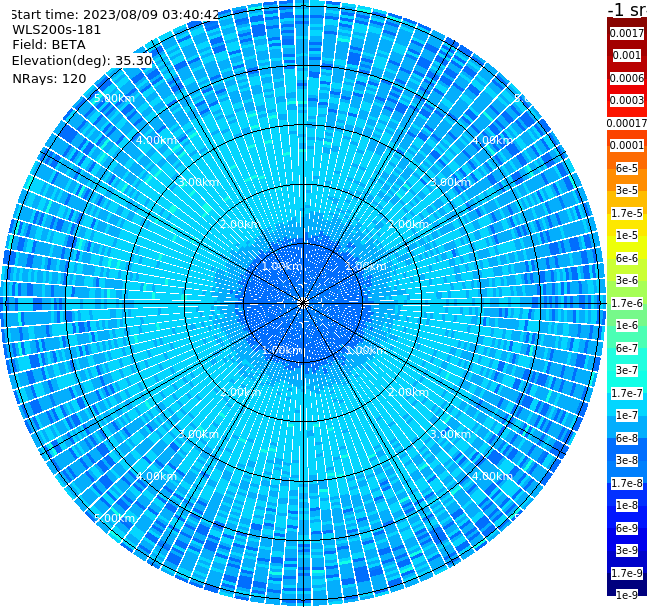Image resolution: width=647 pixels, height=607 pixels.
Task: Click the upper-left 2.00km range label
Action: coord(241,224)
